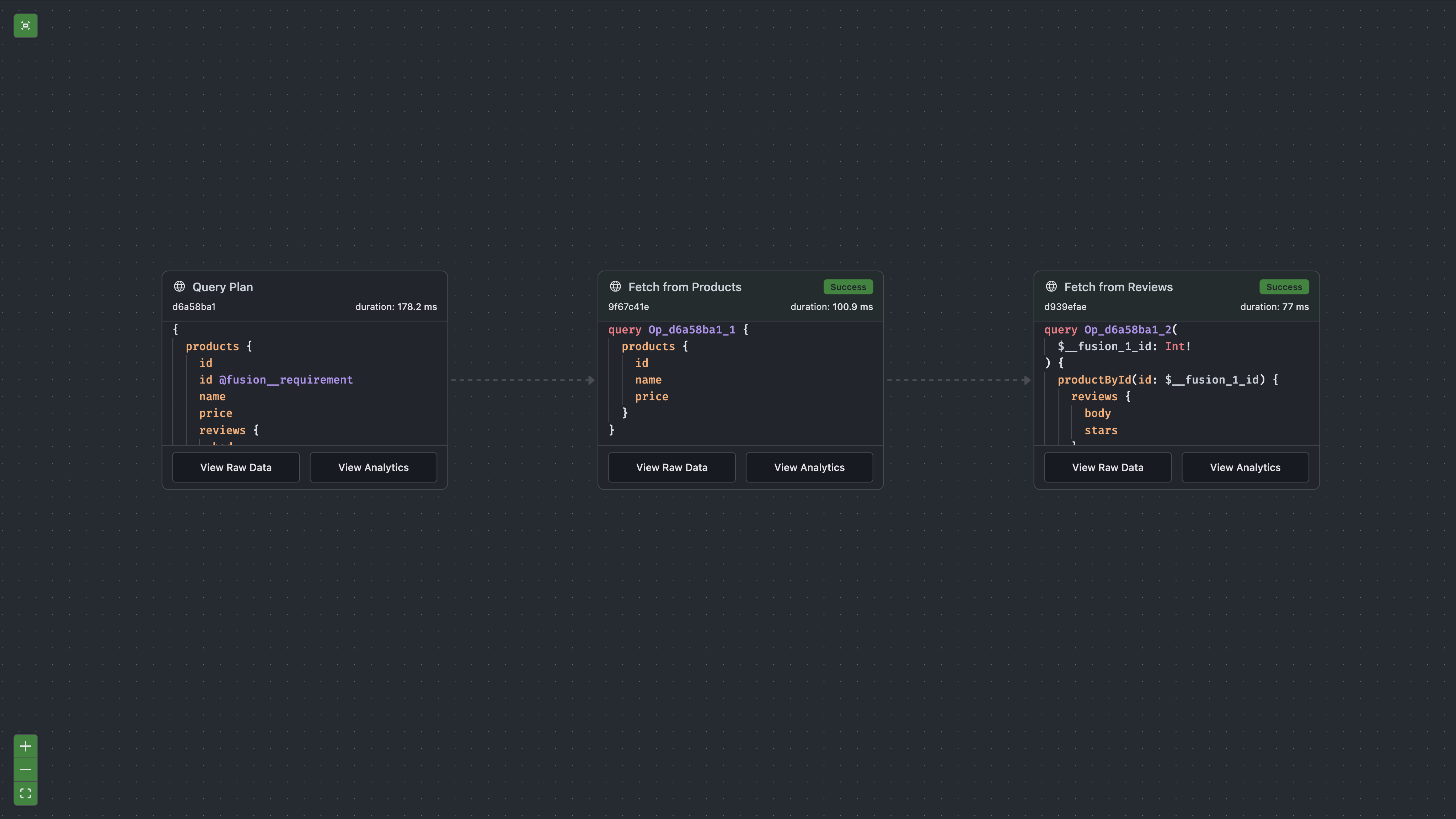Image resolution: width=1456 pixels, height=819 pixels.
Task: Click the fit view fullscreen icon
Action: (26, 793)
